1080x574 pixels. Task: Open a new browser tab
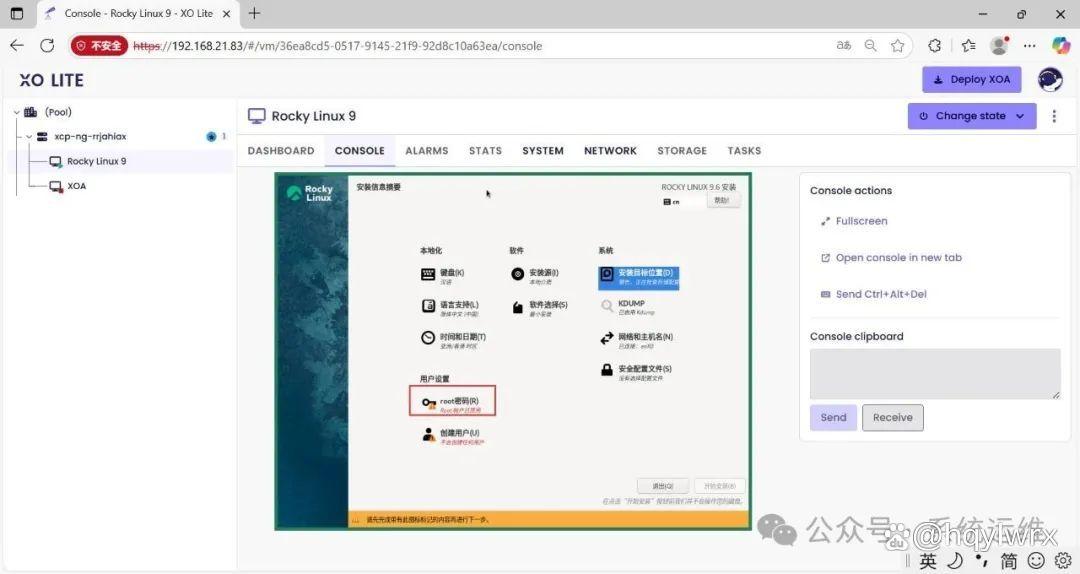(254, 13)
